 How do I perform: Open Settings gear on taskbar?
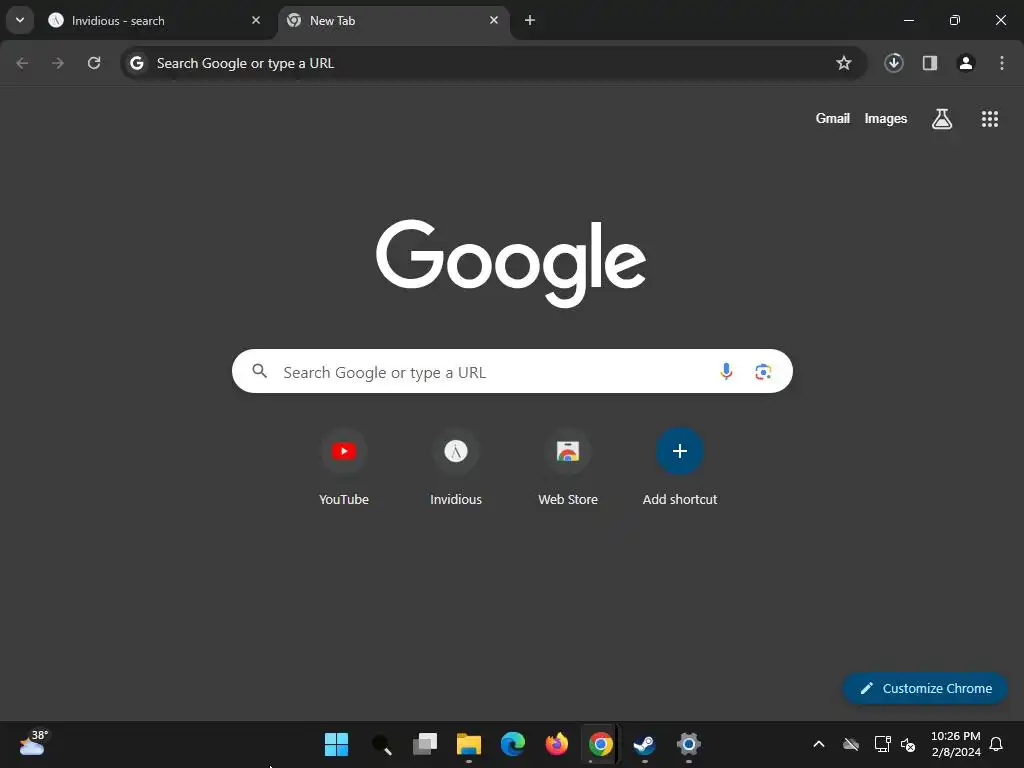tap(688, 744)
